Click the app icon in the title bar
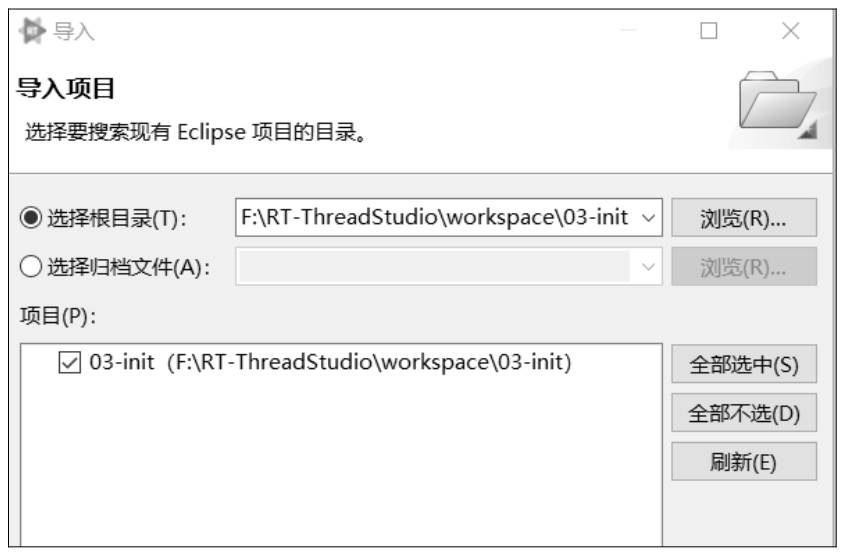The width and height of the screenshot is (845, 555). [x=29, y=32]
